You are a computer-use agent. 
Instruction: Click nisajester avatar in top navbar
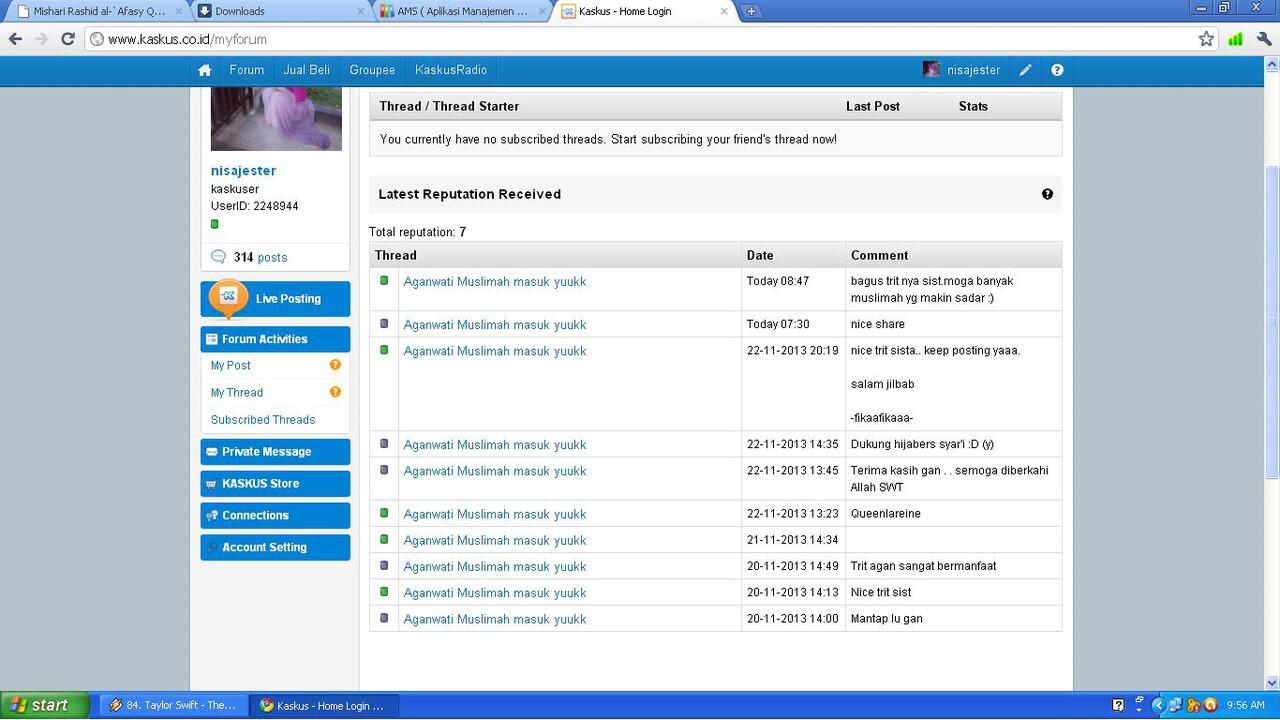[931, 70]
